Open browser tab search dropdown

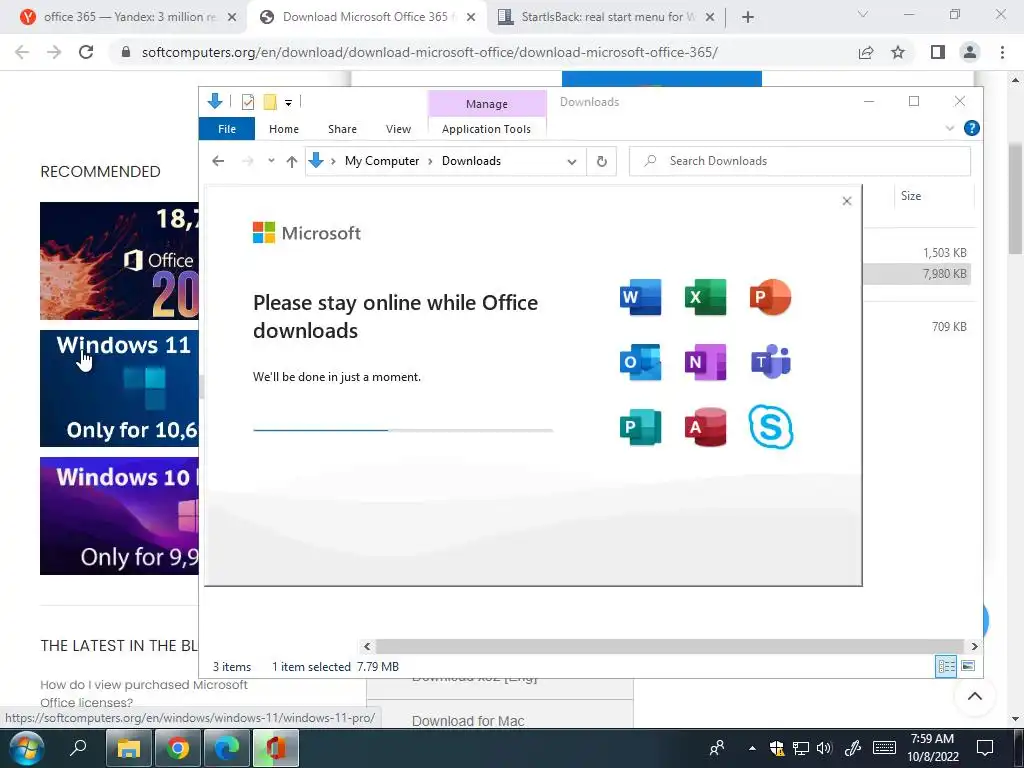(x=863, y=14)
